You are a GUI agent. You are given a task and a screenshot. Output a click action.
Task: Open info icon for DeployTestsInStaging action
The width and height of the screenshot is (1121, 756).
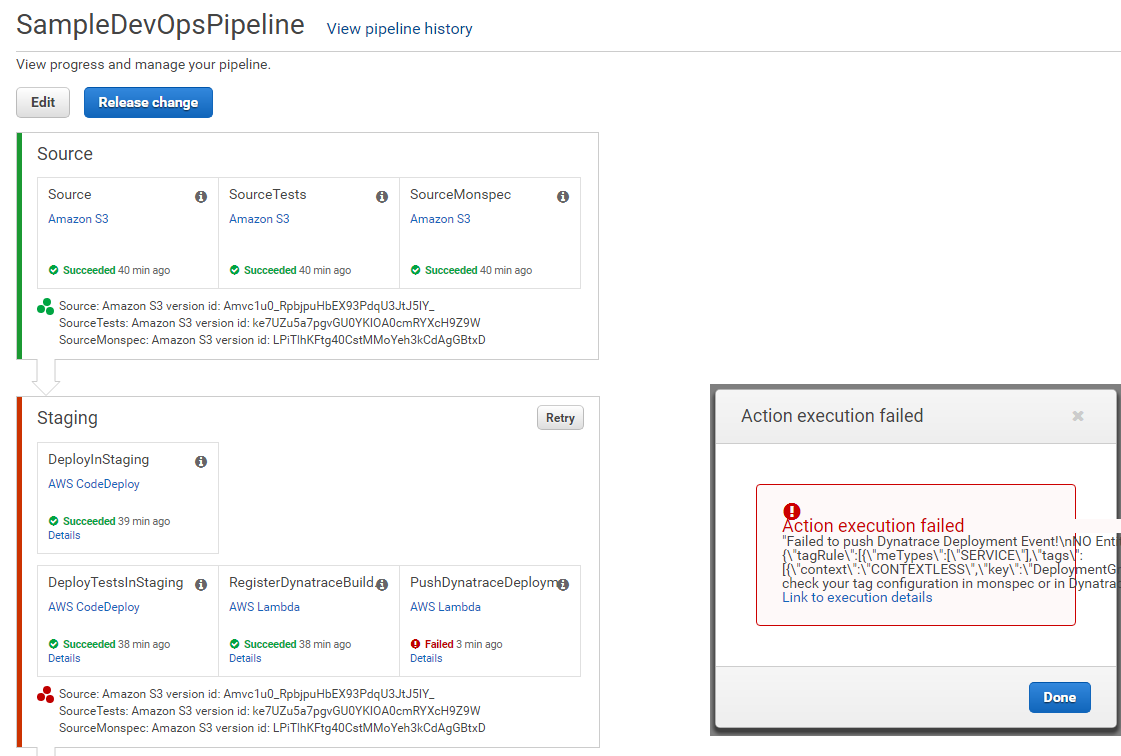click(201, 585)
